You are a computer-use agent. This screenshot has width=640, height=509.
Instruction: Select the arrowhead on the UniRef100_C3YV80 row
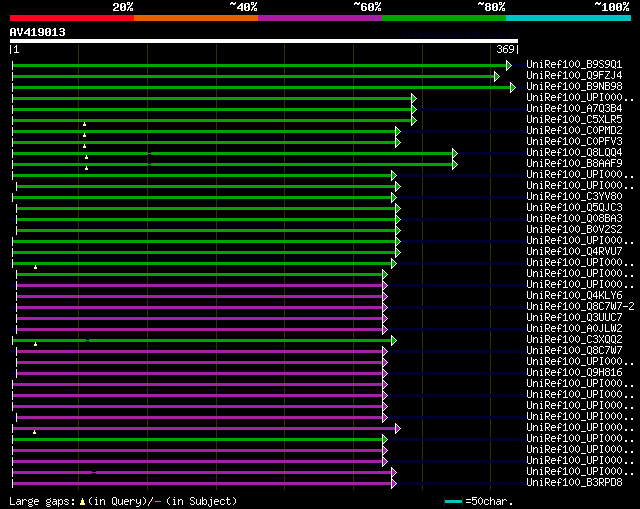tap(394, 198)
